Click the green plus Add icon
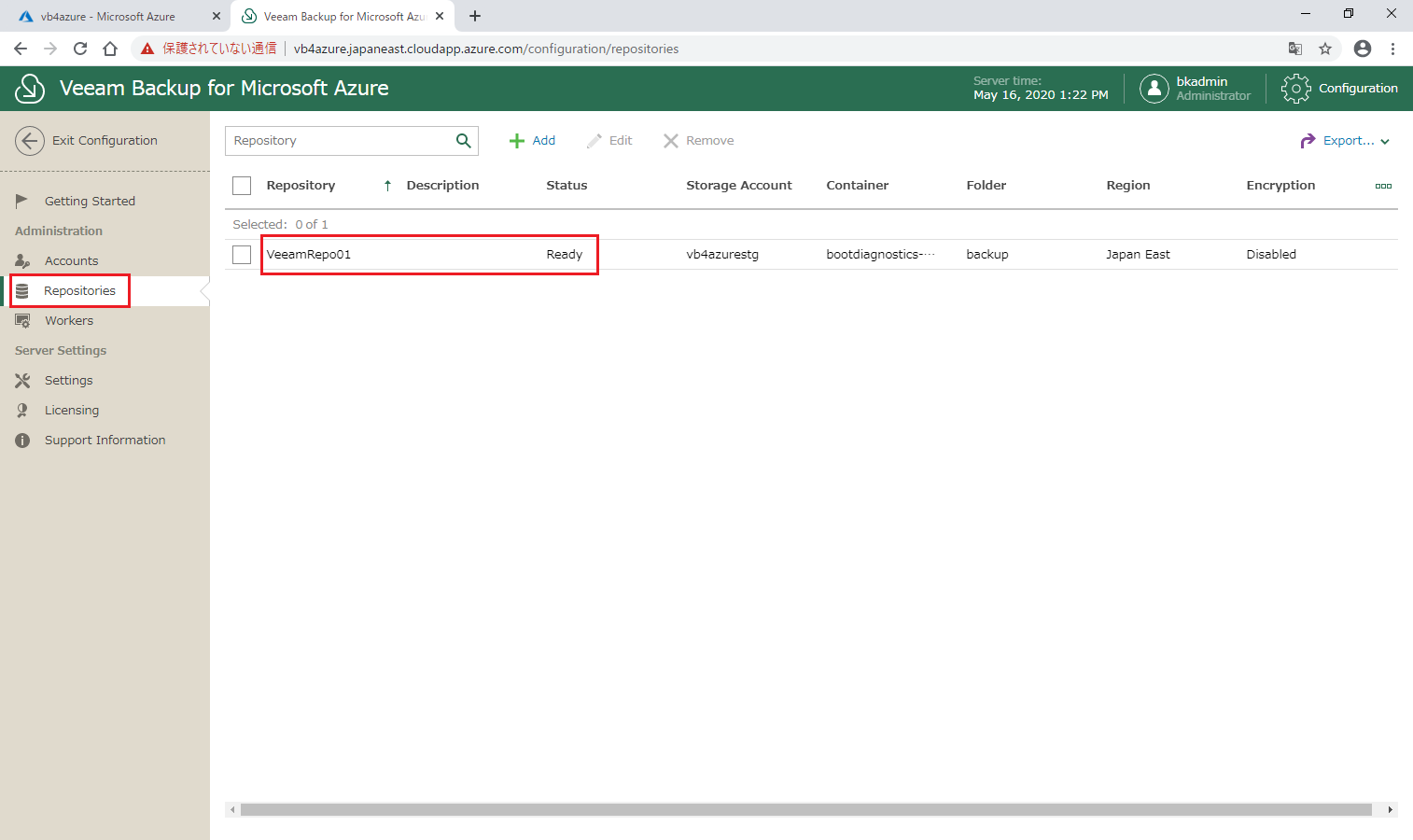The height and width of the screenshot is (840, 1413). [517, 141]
